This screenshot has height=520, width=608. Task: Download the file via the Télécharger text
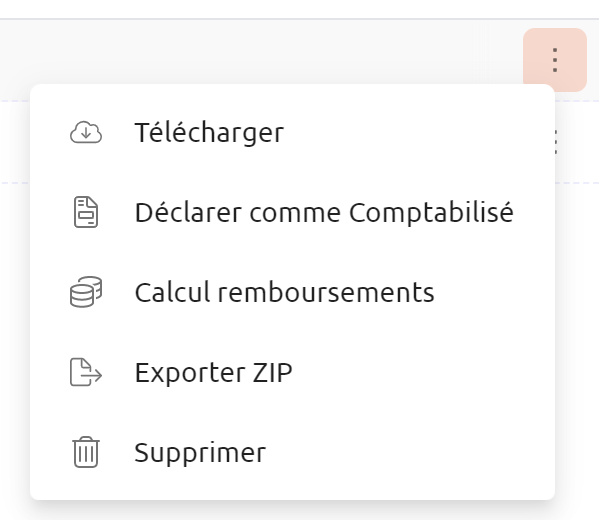(x=209, y=133)
